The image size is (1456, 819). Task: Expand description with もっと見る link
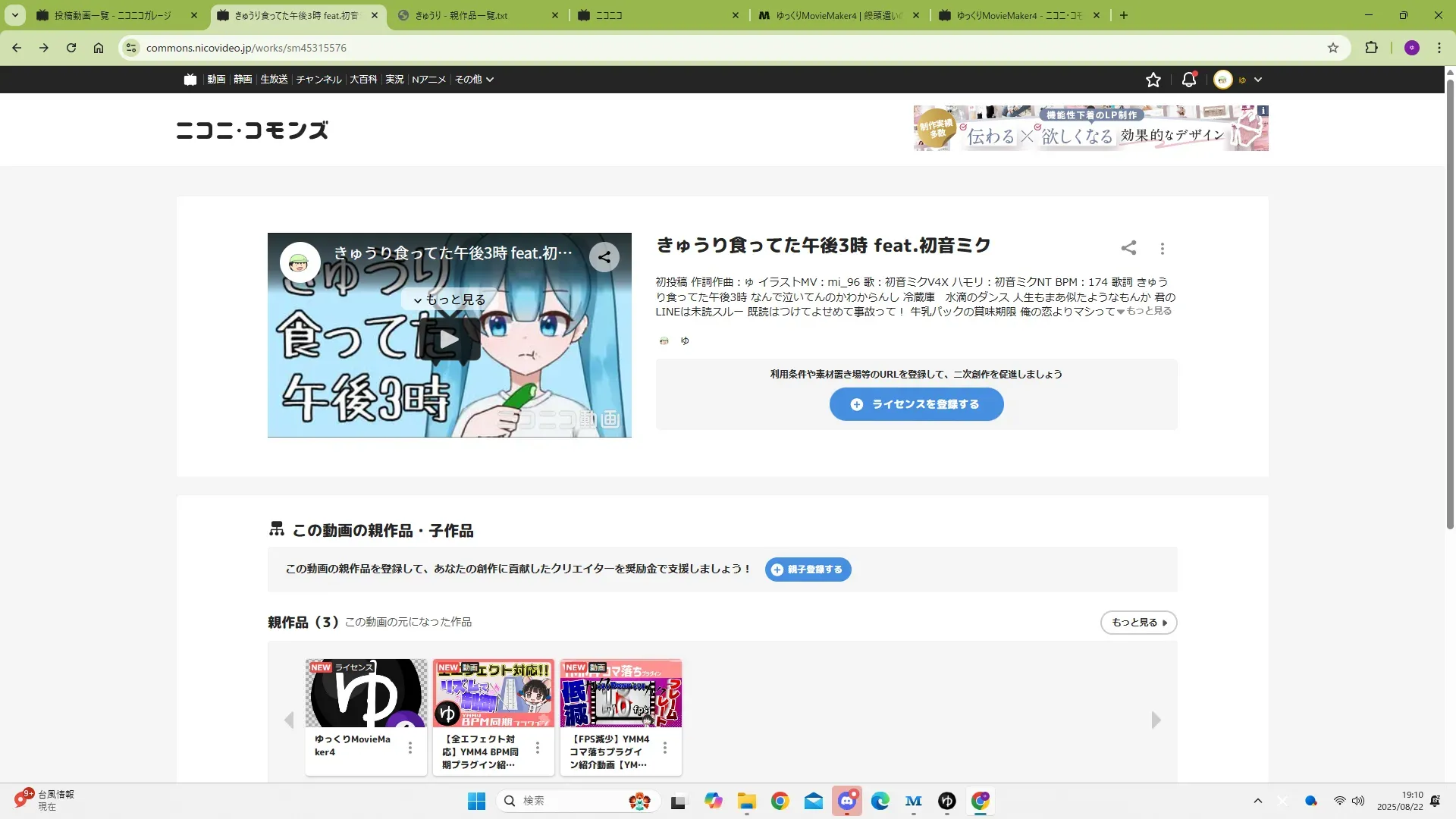click(x=1148, y=311)
